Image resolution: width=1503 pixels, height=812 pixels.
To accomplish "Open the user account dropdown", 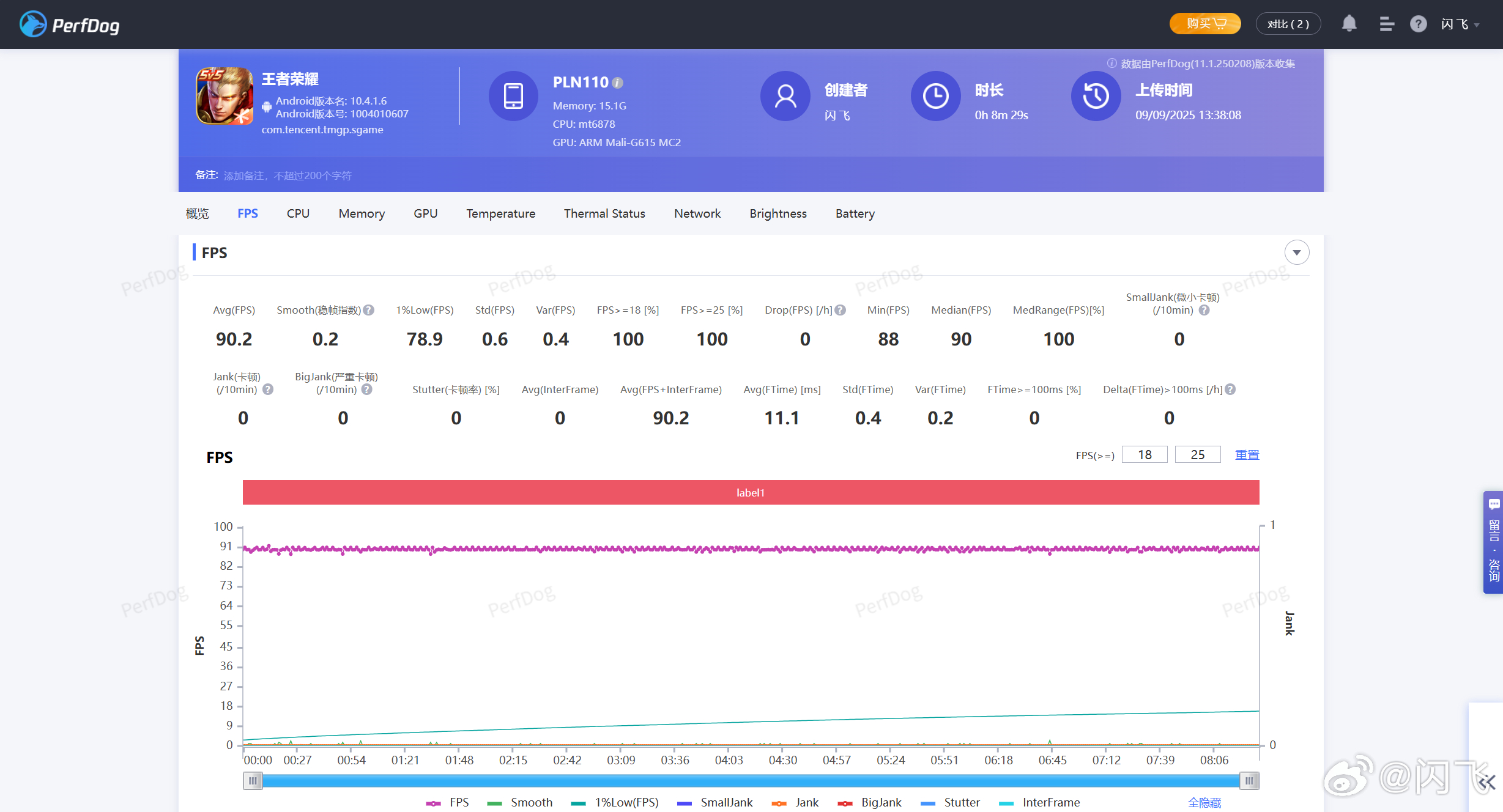I will pos(1460,24).
